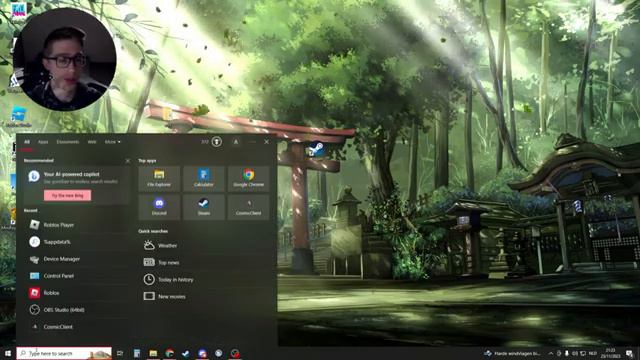Run the Weather quick search
The width and height of the screenshot is (640, 360).
click(204, 246)
